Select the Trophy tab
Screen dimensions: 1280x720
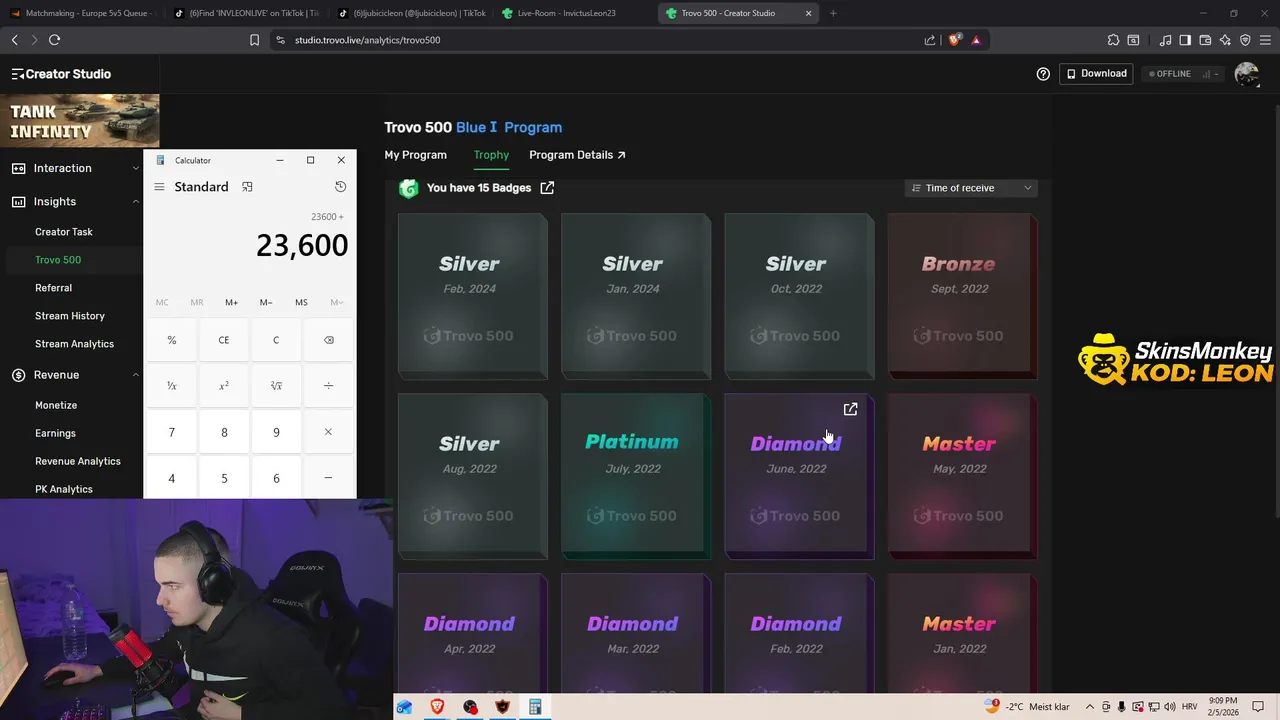pos(491,155)
